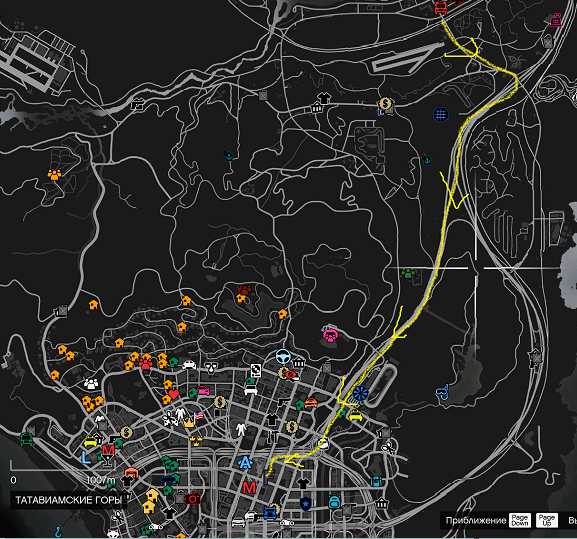Select the green taxi icon on left
577x539 pixels.
click(x=26, y=439)
